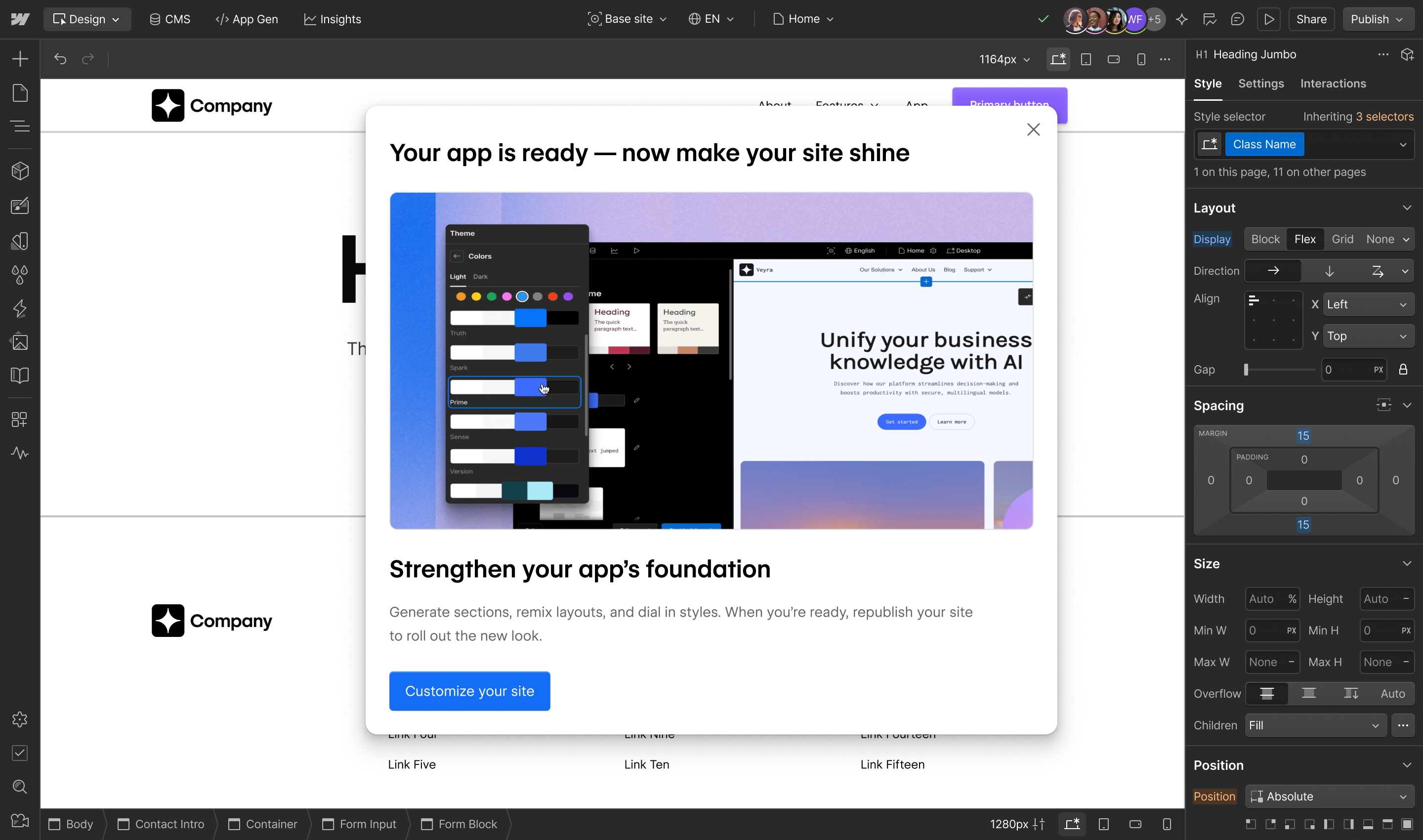
Task: Switch to the Settings tab
Action: [x=1260, y=83]
